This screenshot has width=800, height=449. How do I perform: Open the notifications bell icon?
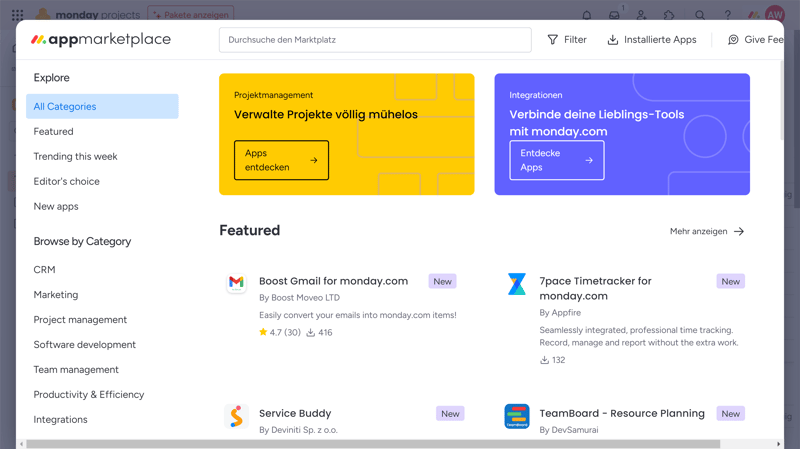tap(586, 15)
